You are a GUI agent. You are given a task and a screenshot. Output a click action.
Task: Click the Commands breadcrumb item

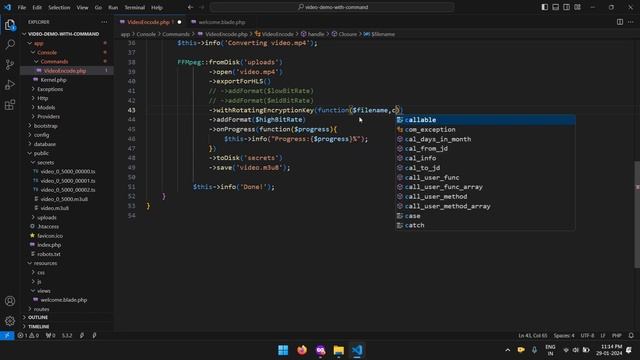coord(176,34)
